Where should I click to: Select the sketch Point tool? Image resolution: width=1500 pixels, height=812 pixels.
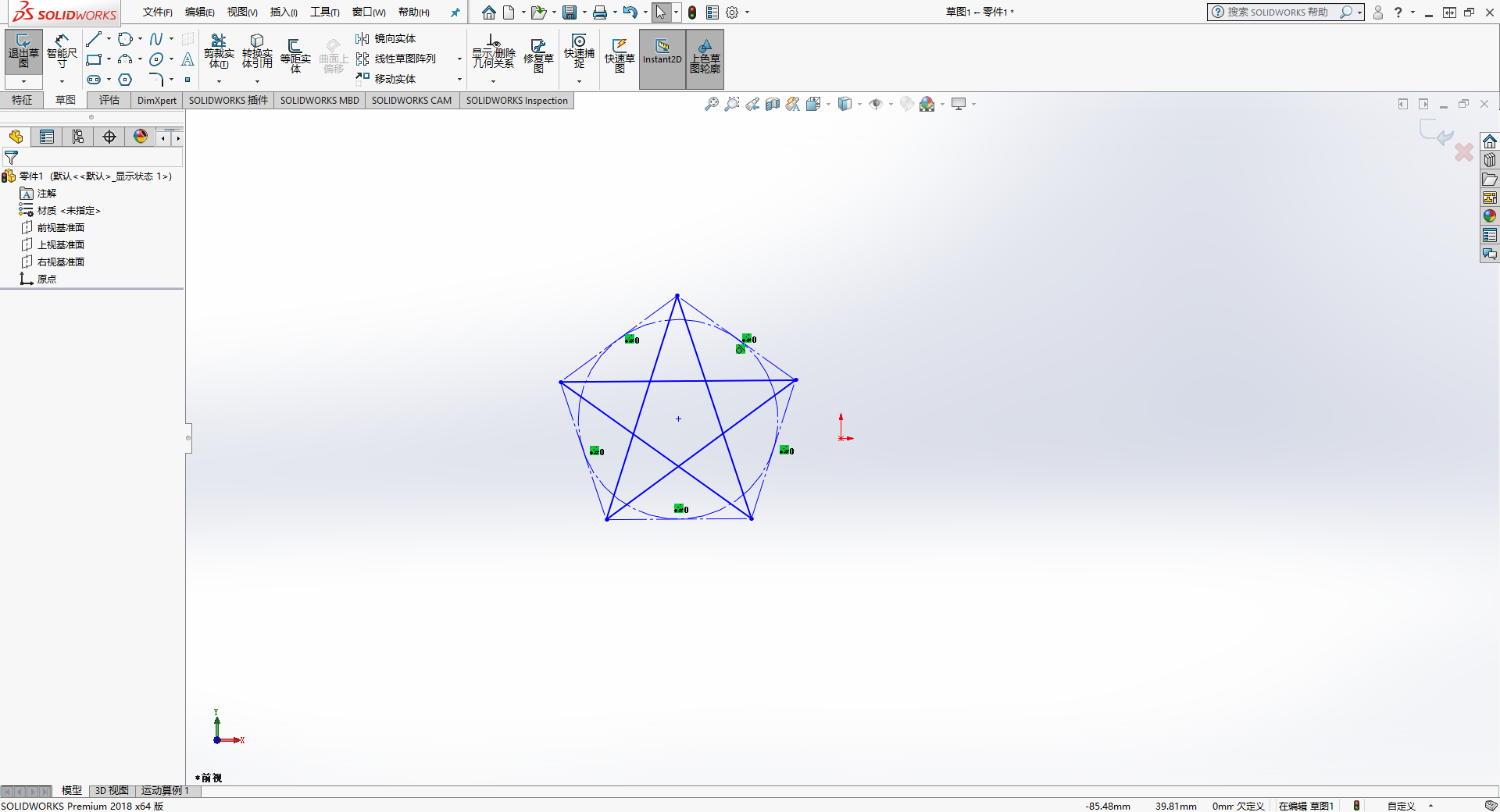coord(187,80)
